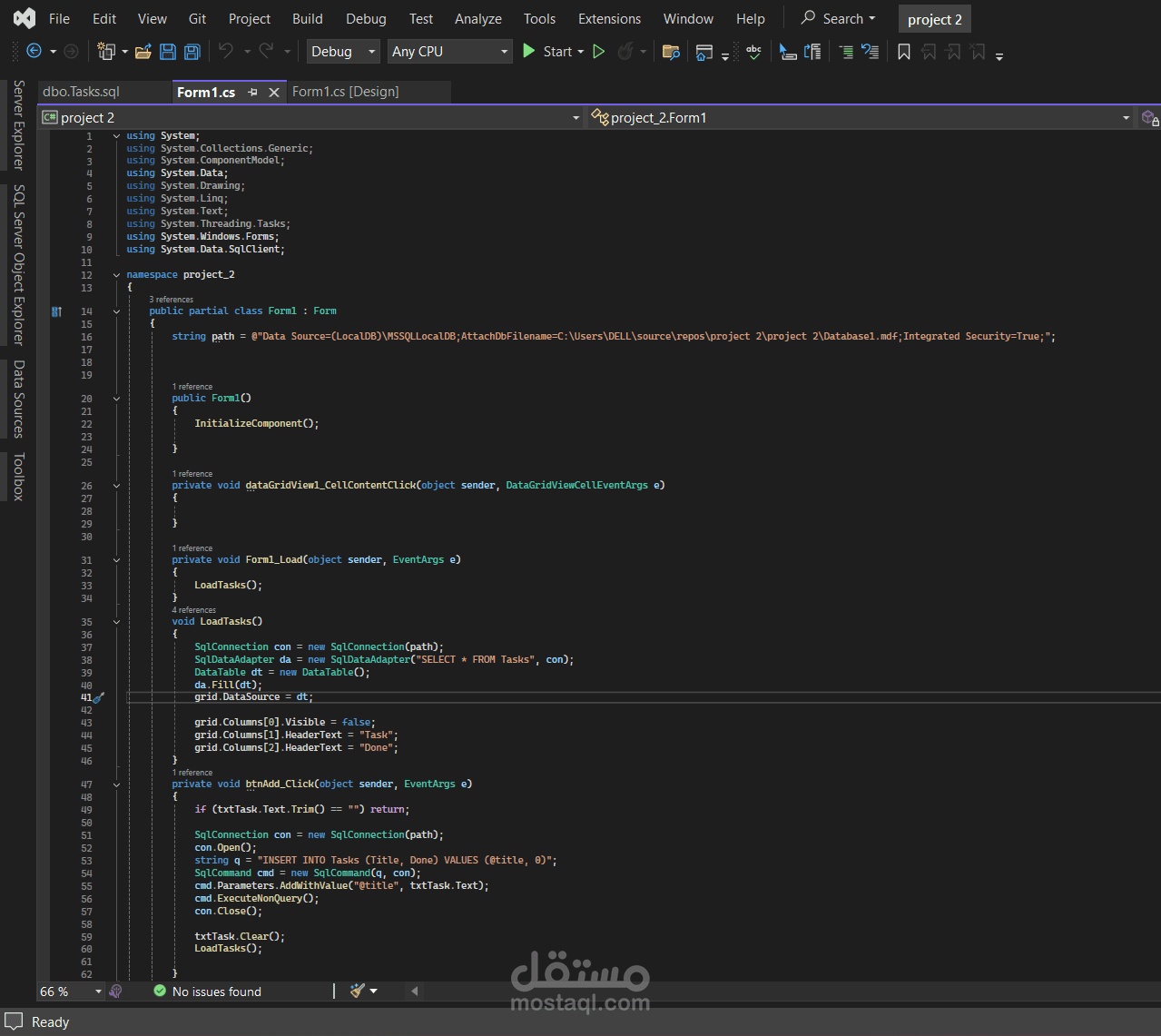Save the current file with the Save icon
The height and width of the screenshot is (1036, 1161).
168,52
